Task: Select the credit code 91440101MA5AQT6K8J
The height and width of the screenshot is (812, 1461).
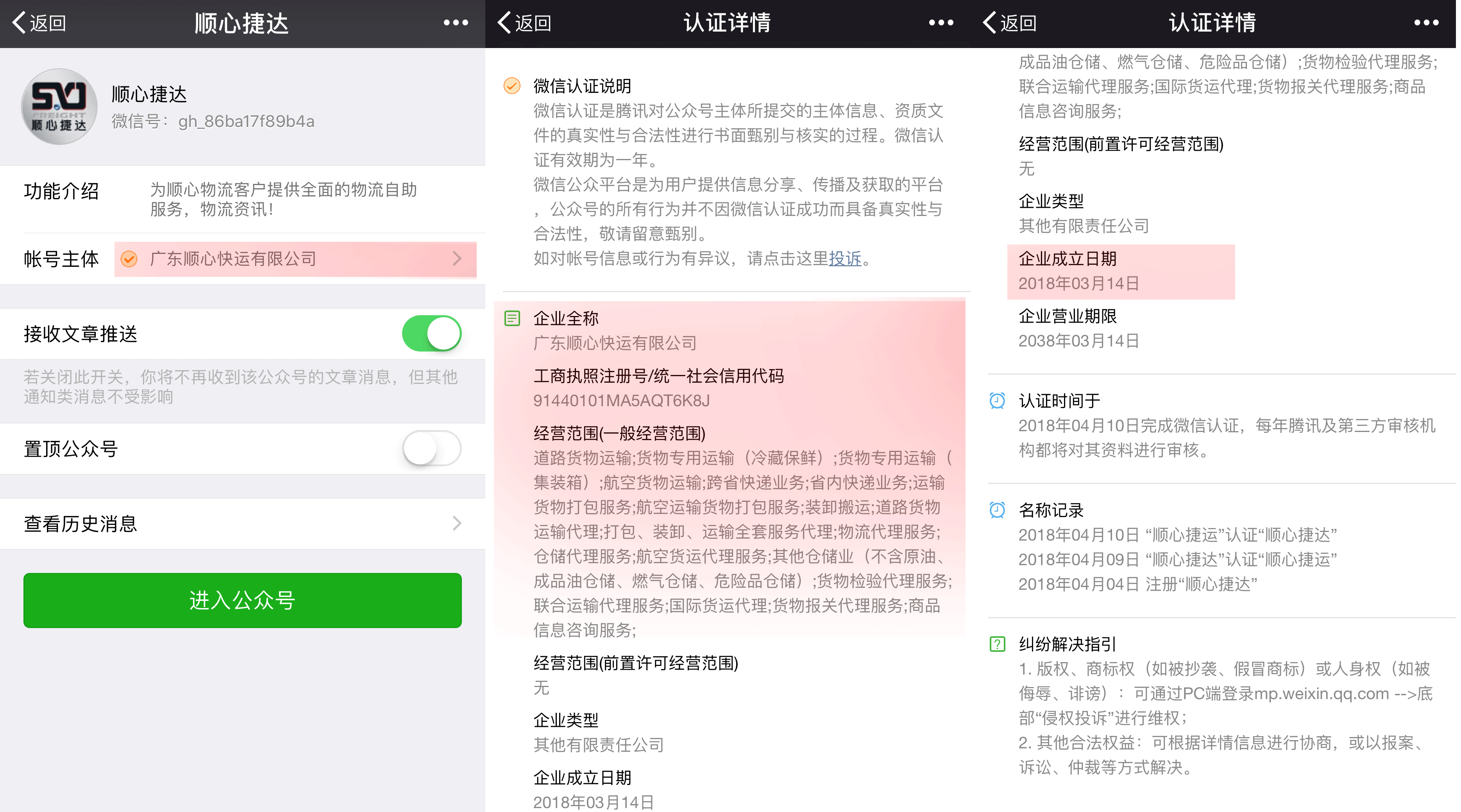Action: pos(622,401)
